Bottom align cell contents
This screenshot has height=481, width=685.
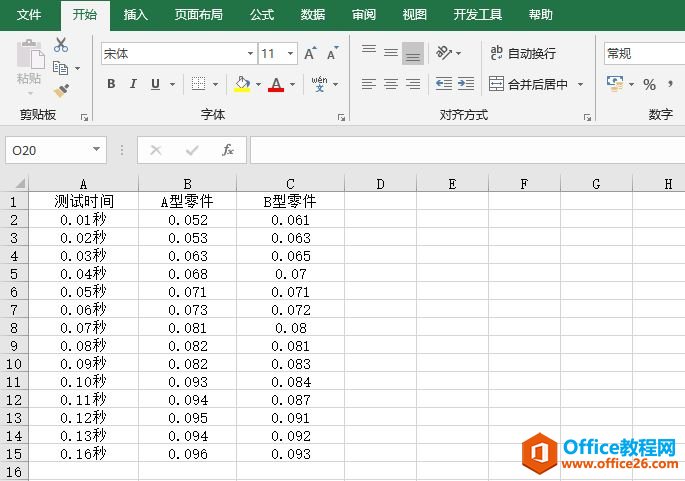(413, 53)
